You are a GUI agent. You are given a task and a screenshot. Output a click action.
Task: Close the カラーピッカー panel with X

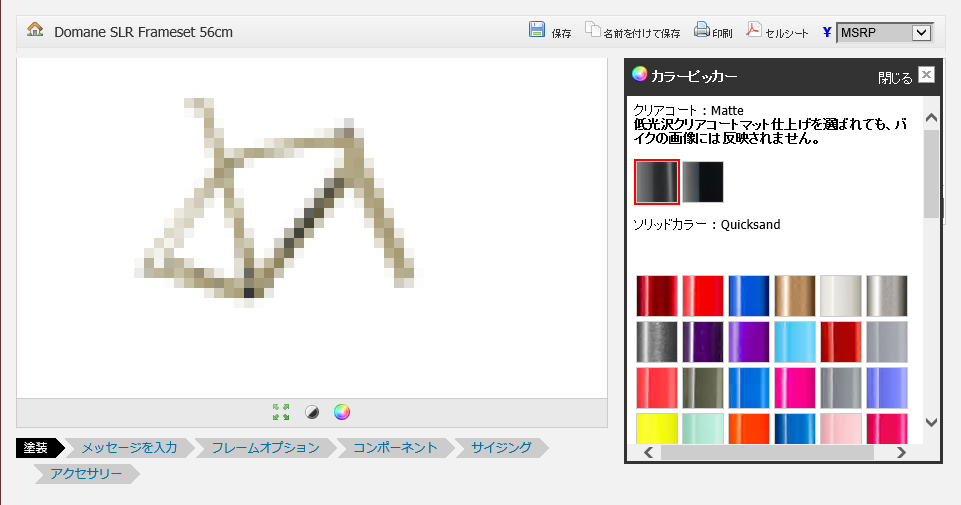[x=926, y=75]
